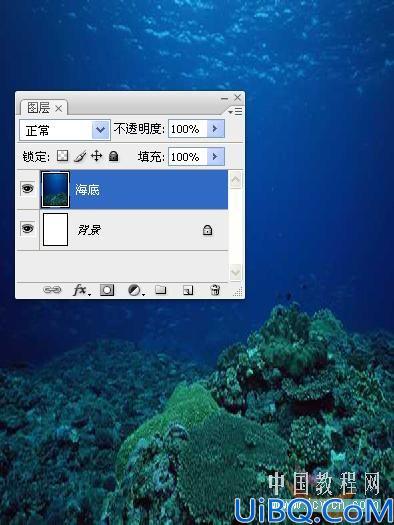Toggle lock all icon
The height and width of the screenshot is (525, 394).
pos(113,156)
